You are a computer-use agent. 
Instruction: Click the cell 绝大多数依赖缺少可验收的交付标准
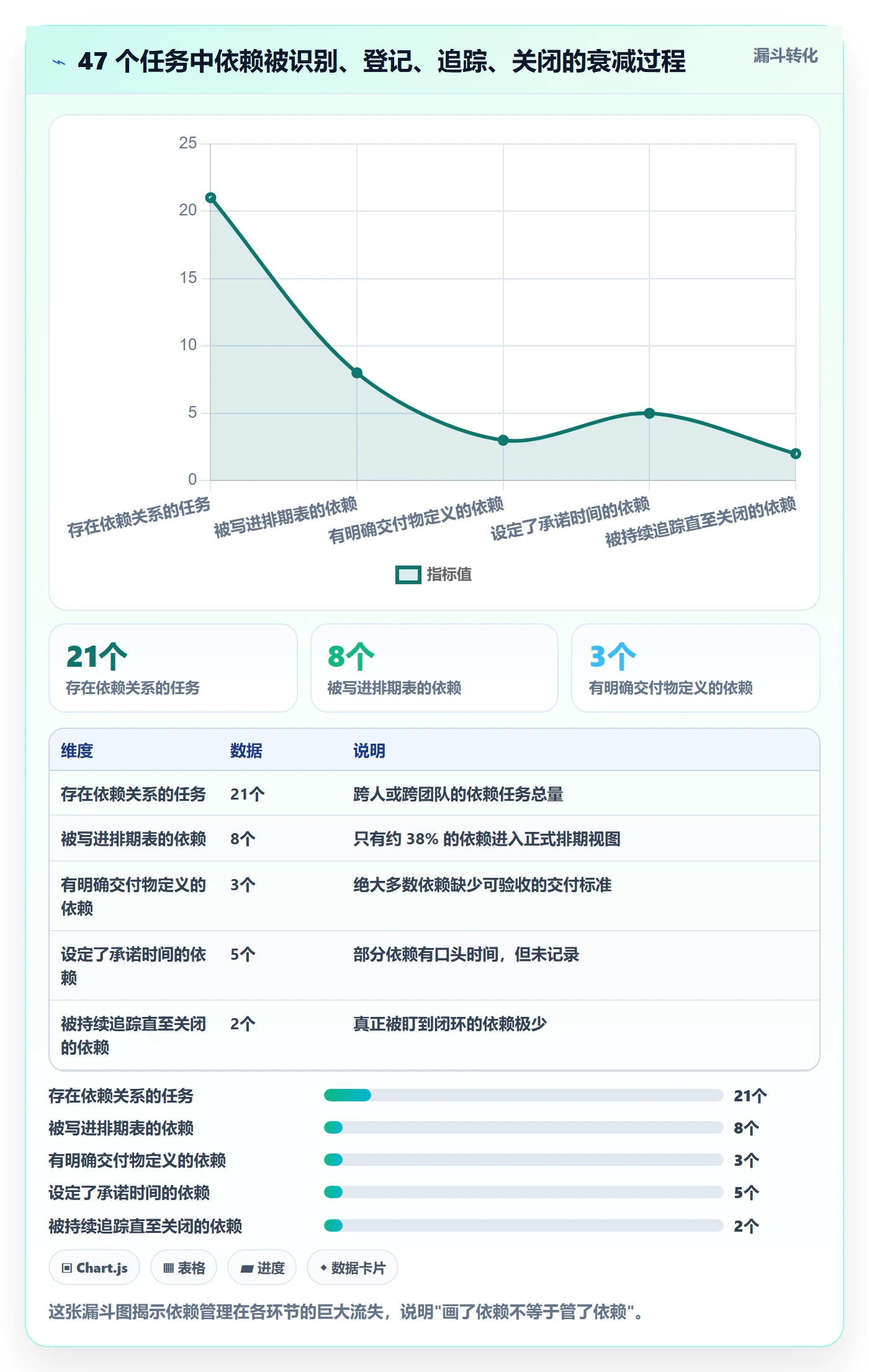coord(482,885)
